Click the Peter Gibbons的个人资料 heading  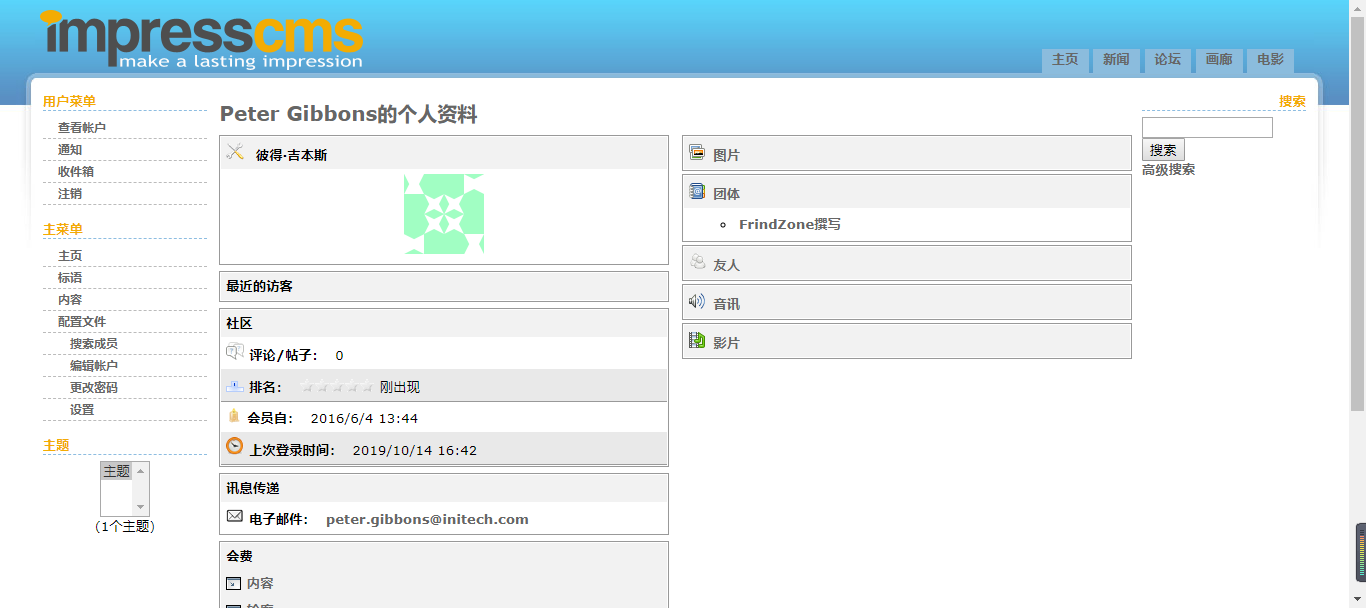[x=349, y=114]
